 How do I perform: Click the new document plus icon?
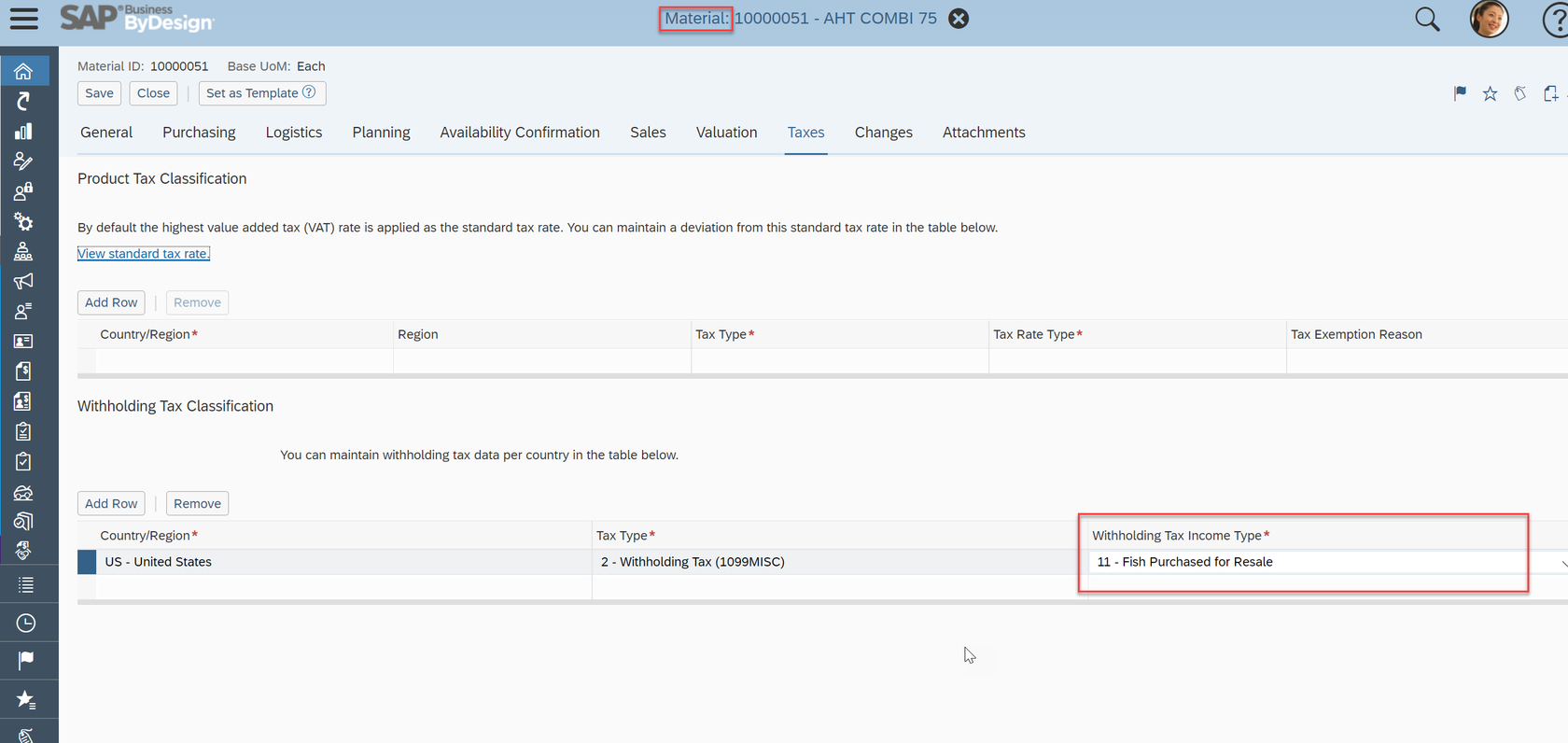pos(1550,93)
